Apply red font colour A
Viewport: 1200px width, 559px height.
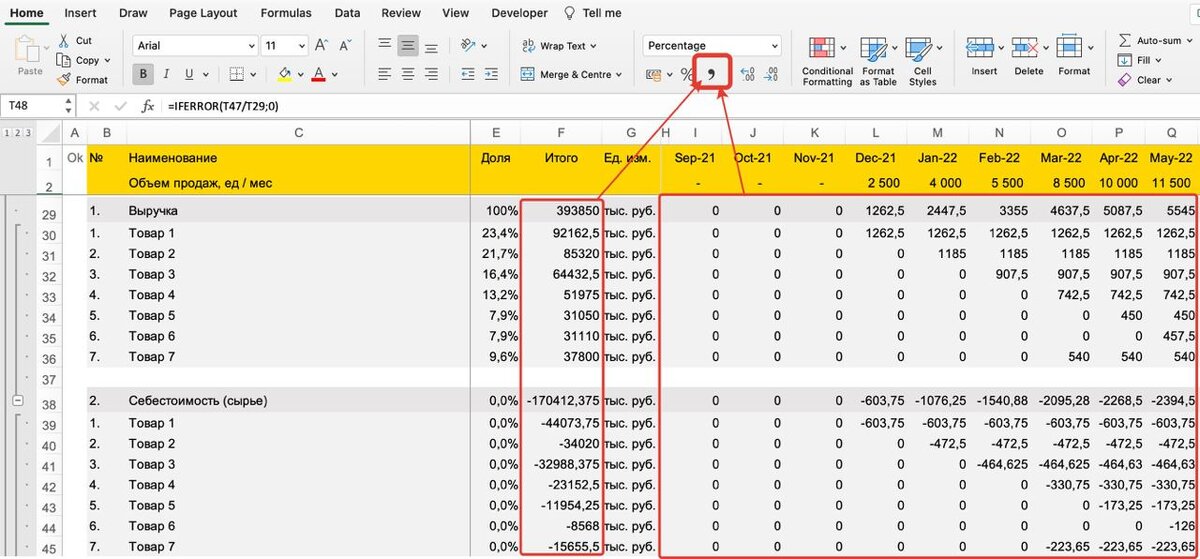319,74
